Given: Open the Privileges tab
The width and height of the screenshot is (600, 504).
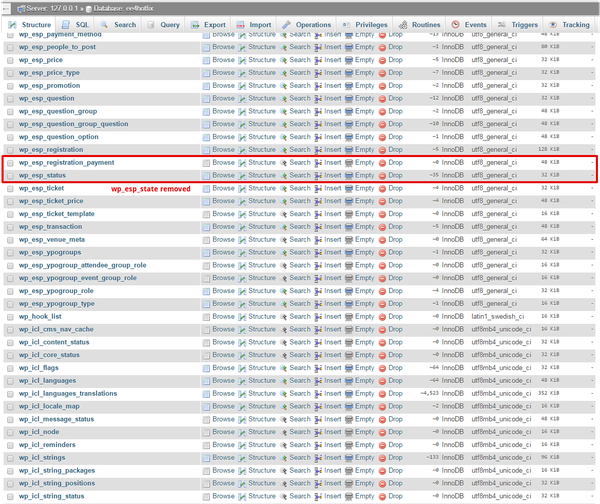Looking at the screenshot, I should point(365,25).
